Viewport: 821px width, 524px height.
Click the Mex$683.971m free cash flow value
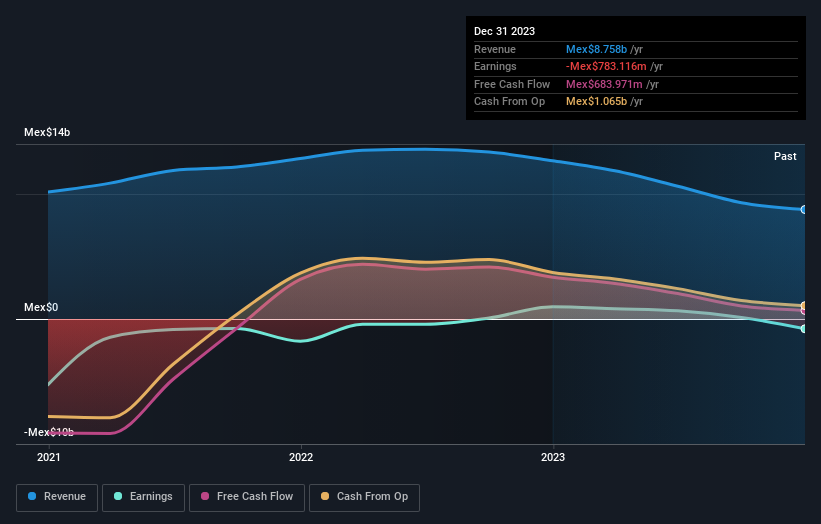click(604, 84)
